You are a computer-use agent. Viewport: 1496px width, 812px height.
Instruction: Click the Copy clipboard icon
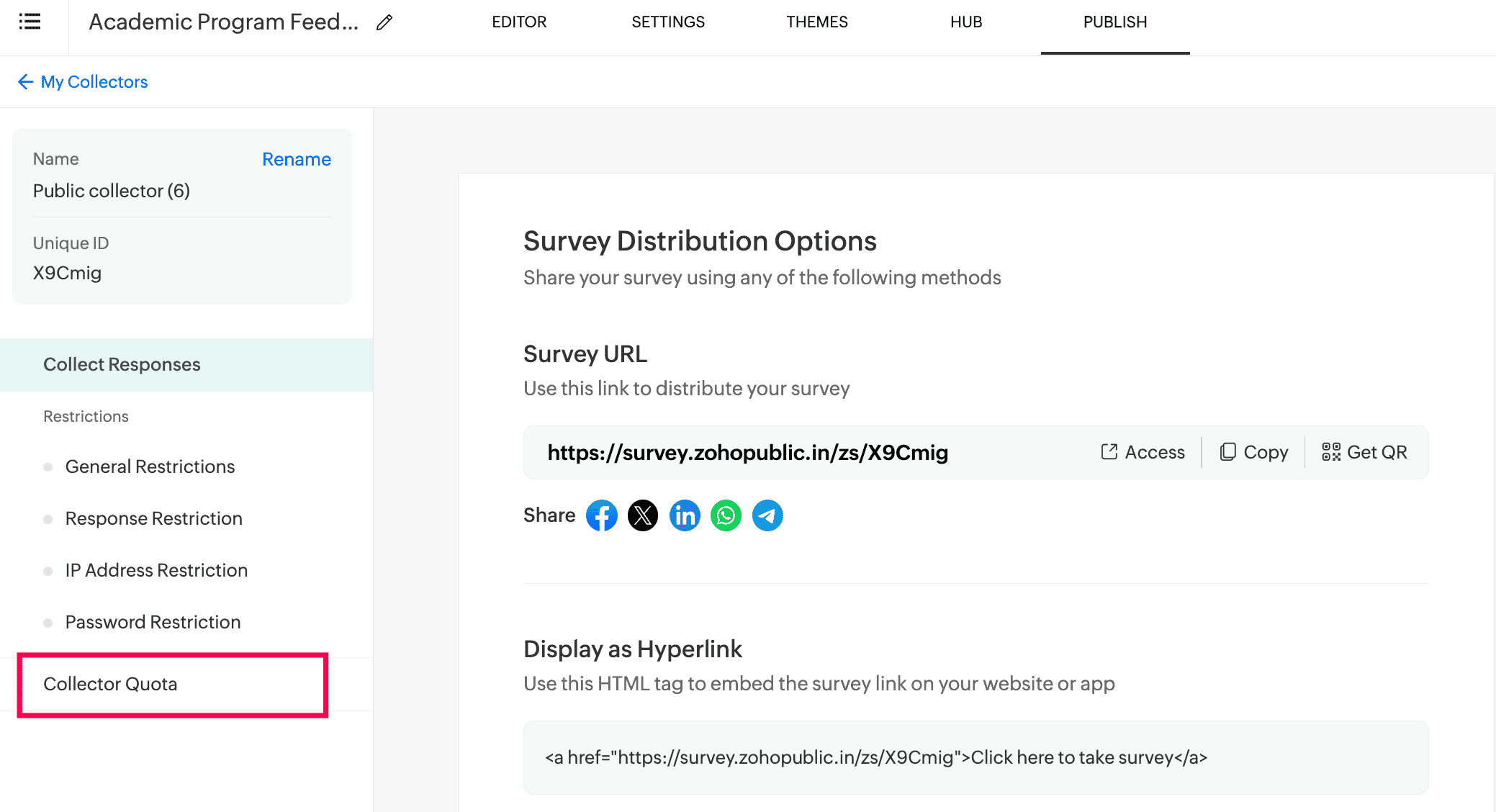point(1227,451)
